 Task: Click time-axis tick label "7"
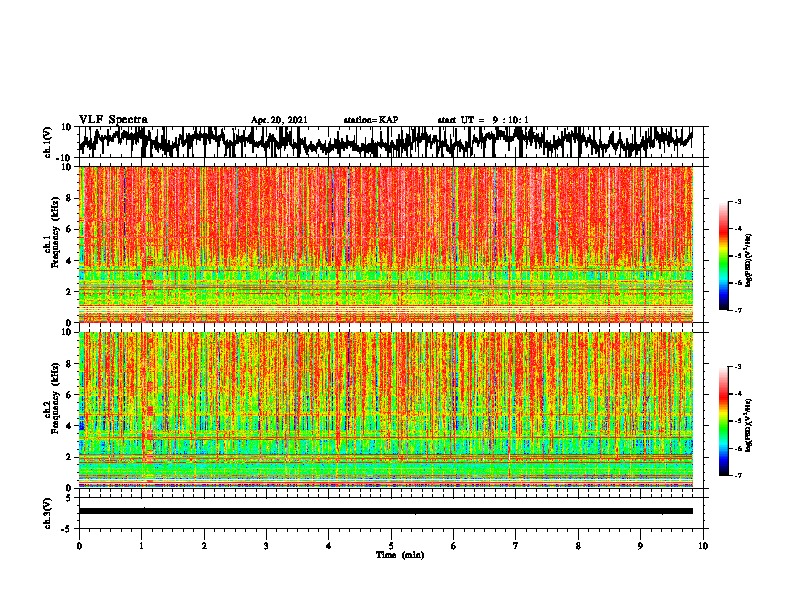tap(516, 546)
